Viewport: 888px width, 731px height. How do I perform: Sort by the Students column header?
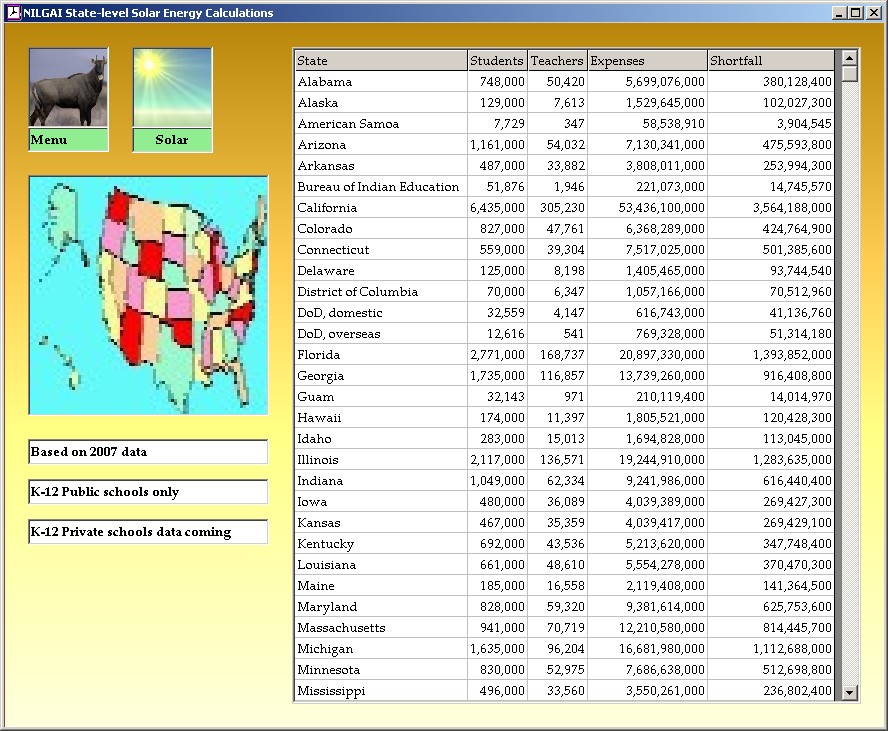[x=497, y=61]
